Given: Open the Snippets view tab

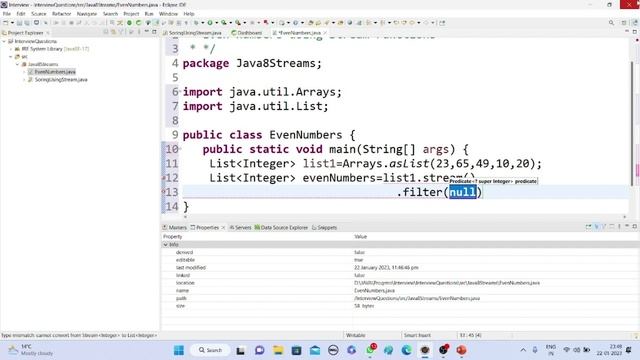Looking at the screenshot, I should click(324, 227).
